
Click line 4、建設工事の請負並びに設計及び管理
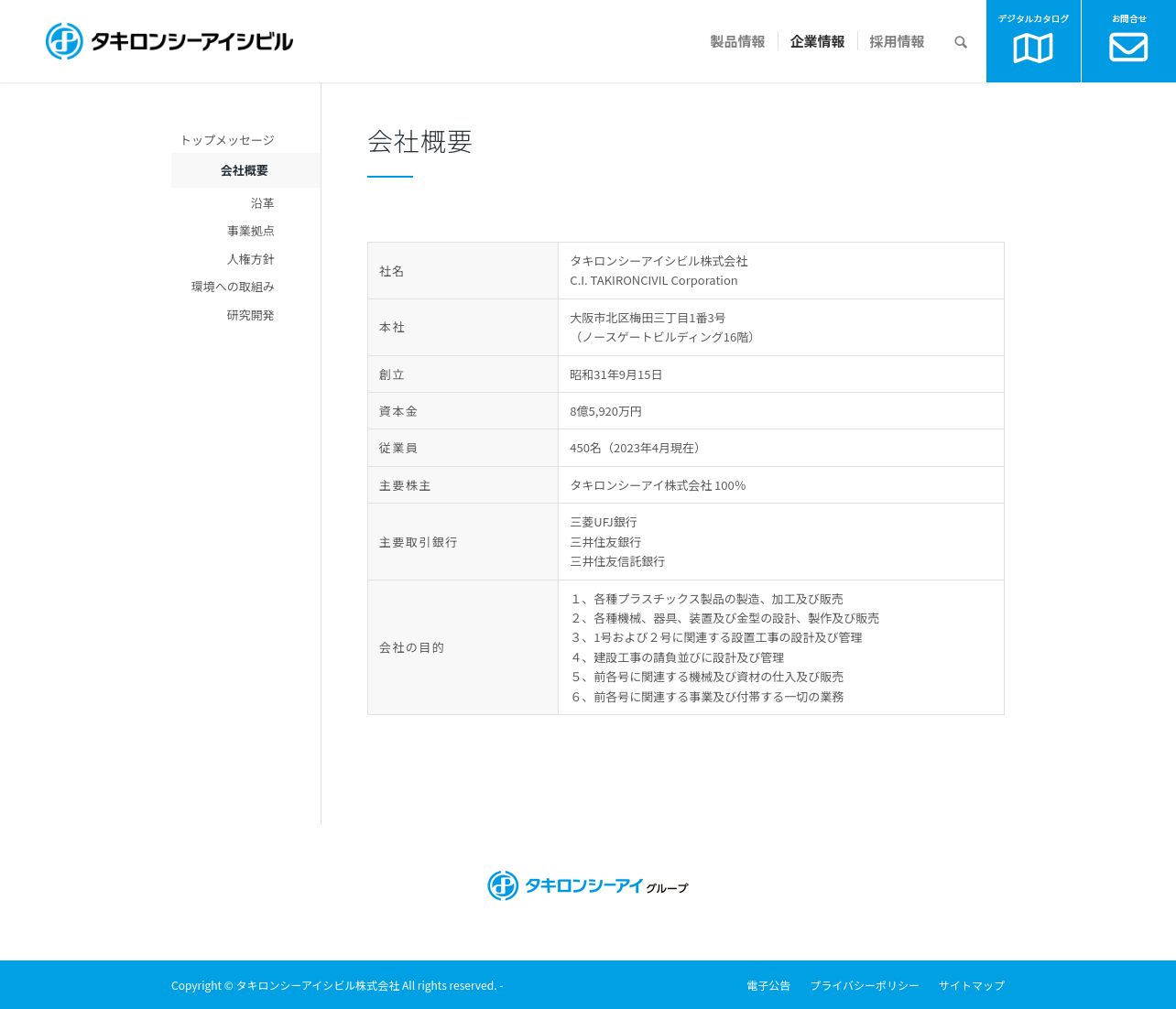pyautogui.click(x=677, y=657)
